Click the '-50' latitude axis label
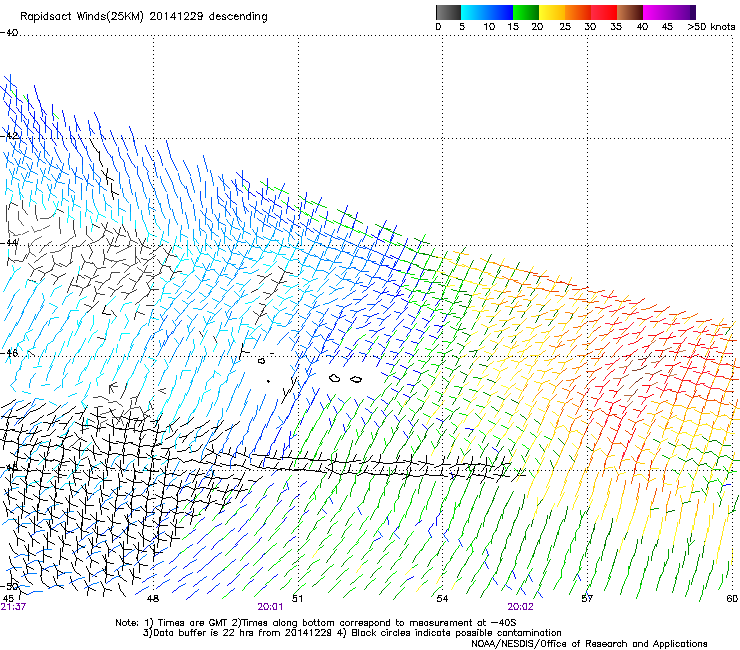Image resolution: width=740 pixels, height=650 pixels. pos(9,586)
